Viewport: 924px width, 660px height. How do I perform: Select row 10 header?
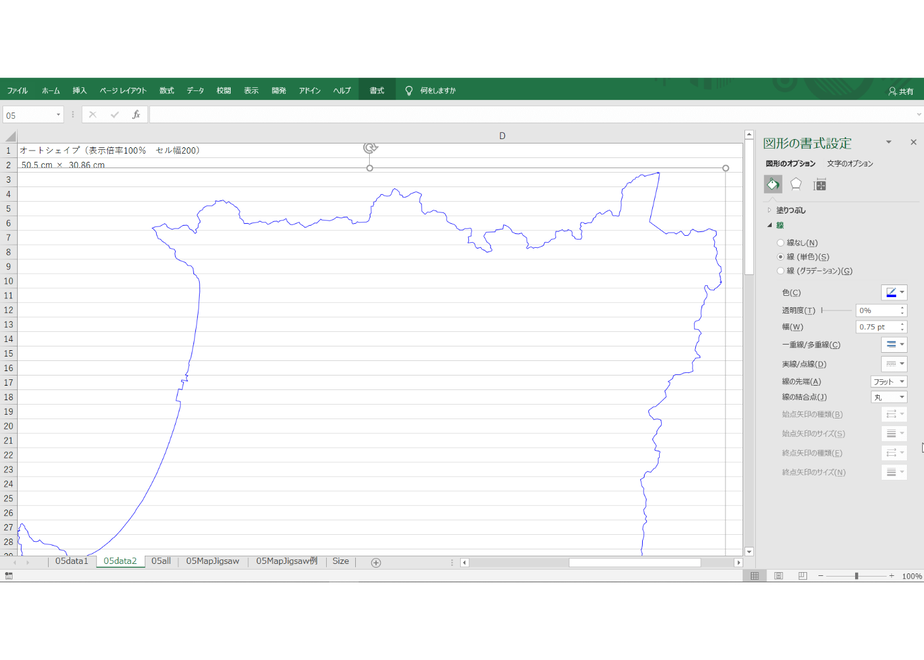click(8, 281)
